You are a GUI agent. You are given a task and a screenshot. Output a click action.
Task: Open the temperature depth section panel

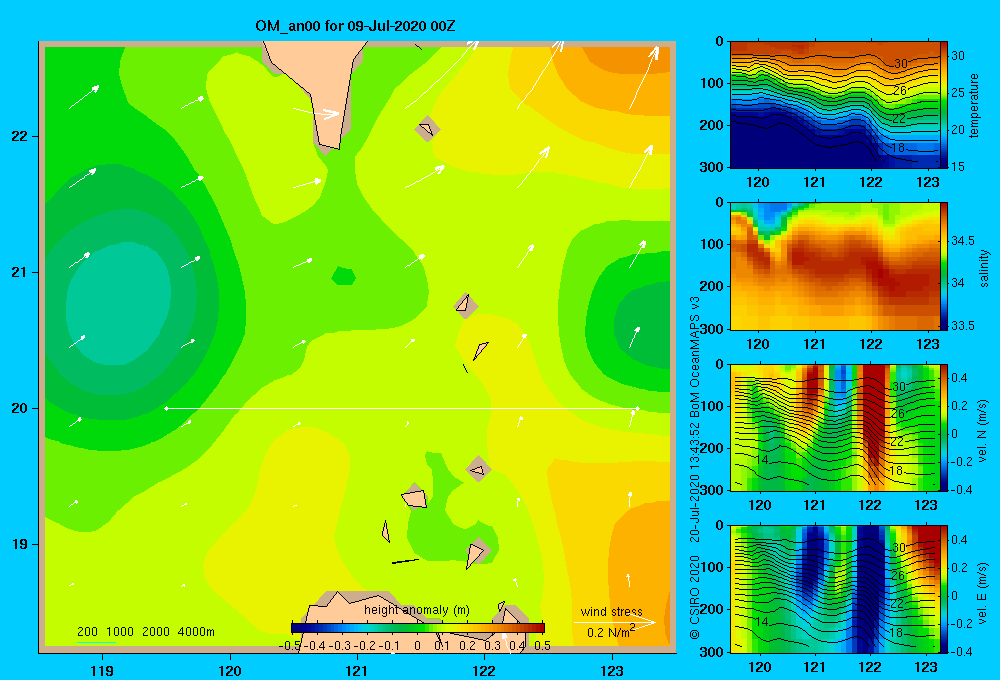835,105
